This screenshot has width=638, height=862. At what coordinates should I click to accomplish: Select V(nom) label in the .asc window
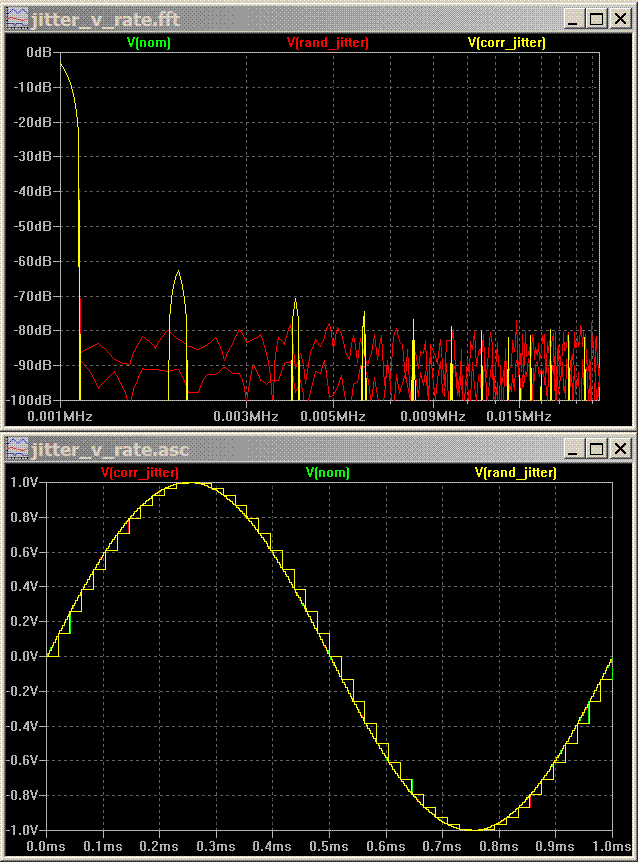click(328, 473)
